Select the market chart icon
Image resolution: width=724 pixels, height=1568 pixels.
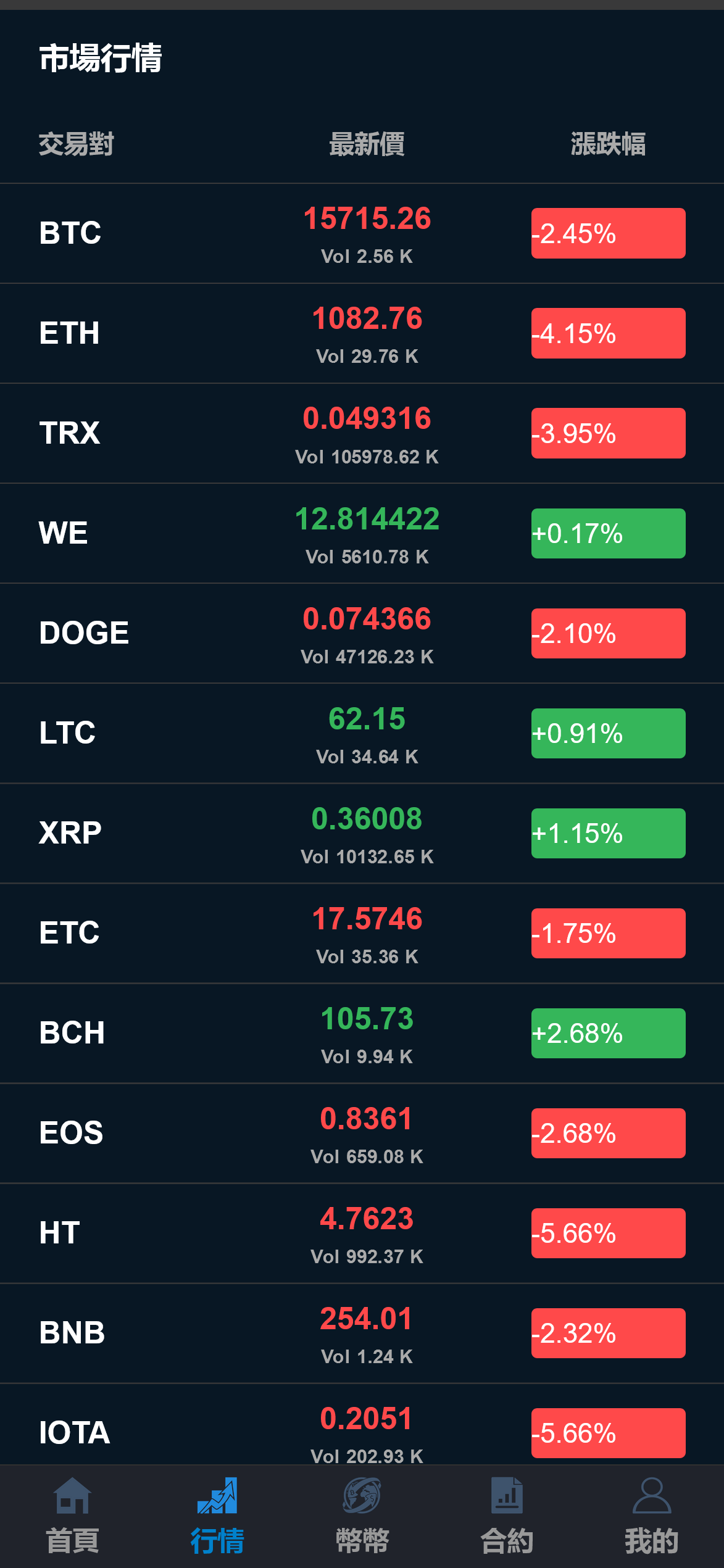tap(217, 1495)
